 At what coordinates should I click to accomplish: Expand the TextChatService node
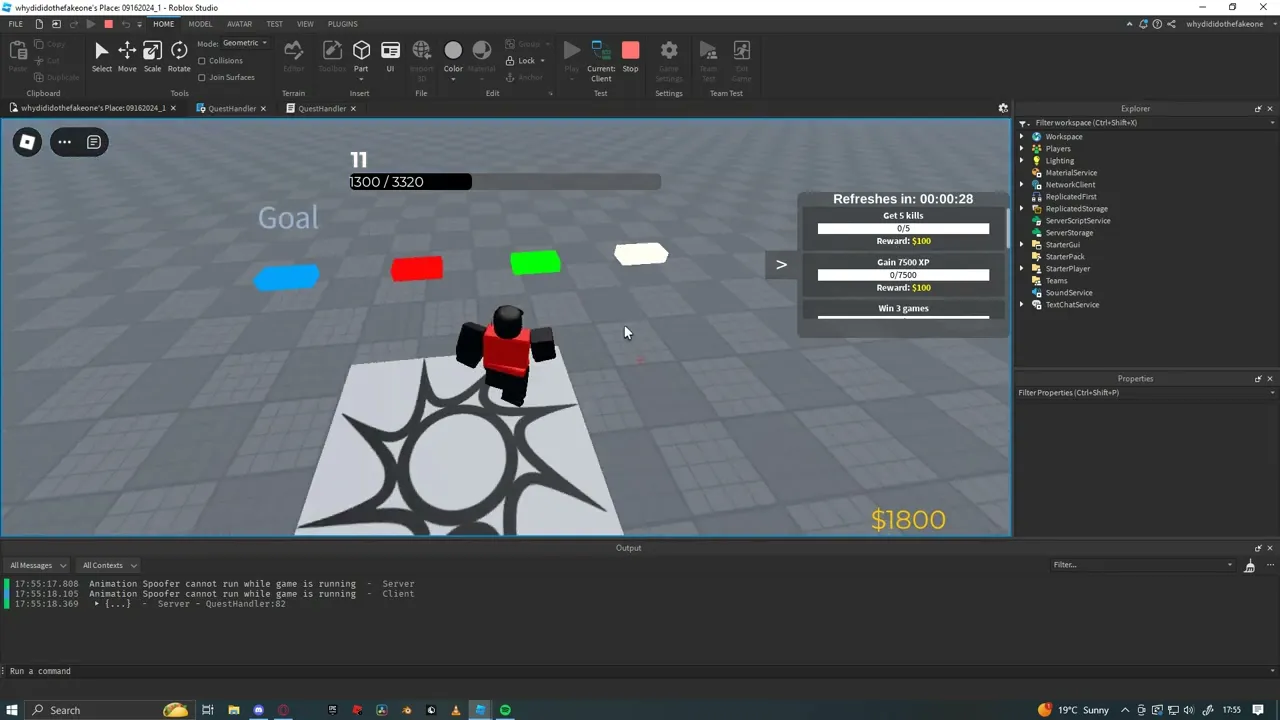point(1022,305)
